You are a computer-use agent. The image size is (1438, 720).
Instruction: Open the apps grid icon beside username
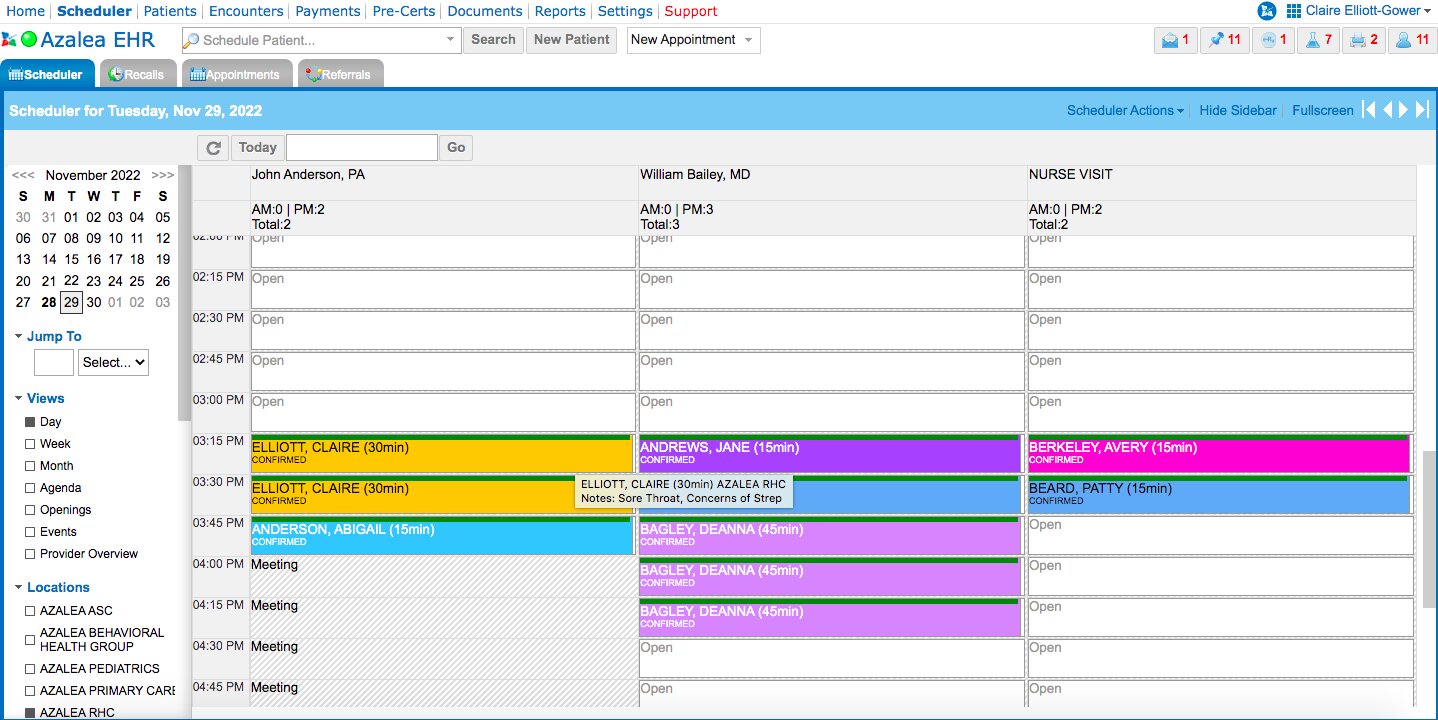1294,11
